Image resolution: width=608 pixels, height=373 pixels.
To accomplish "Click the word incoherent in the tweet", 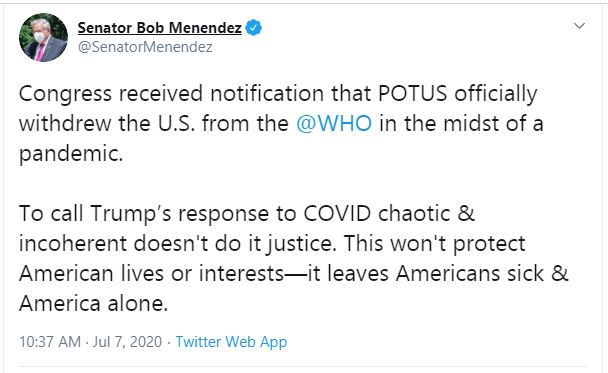I will (x=73, y=244).
